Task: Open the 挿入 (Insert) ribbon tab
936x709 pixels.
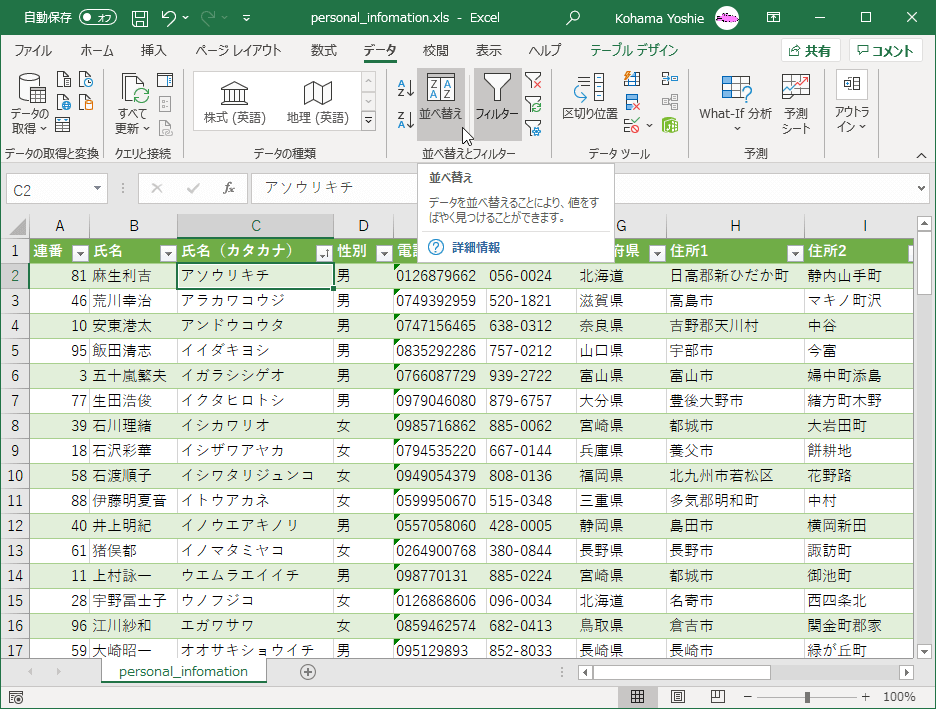Action: click(x=153, y=51)
